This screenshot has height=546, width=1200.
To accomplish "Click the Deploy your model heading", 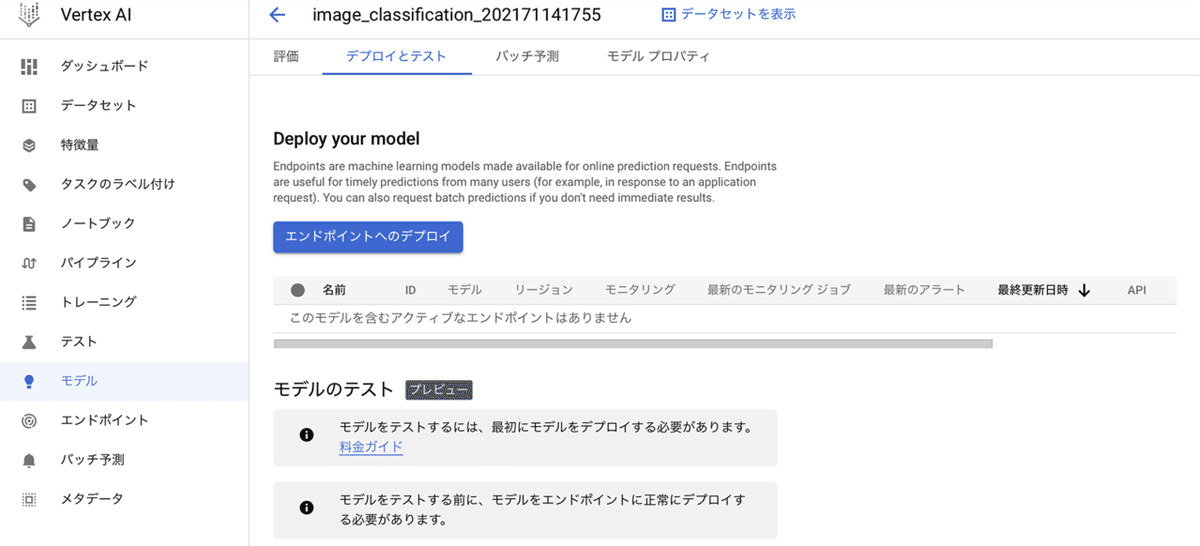I will pyautogui.click(x=346, y=139).
